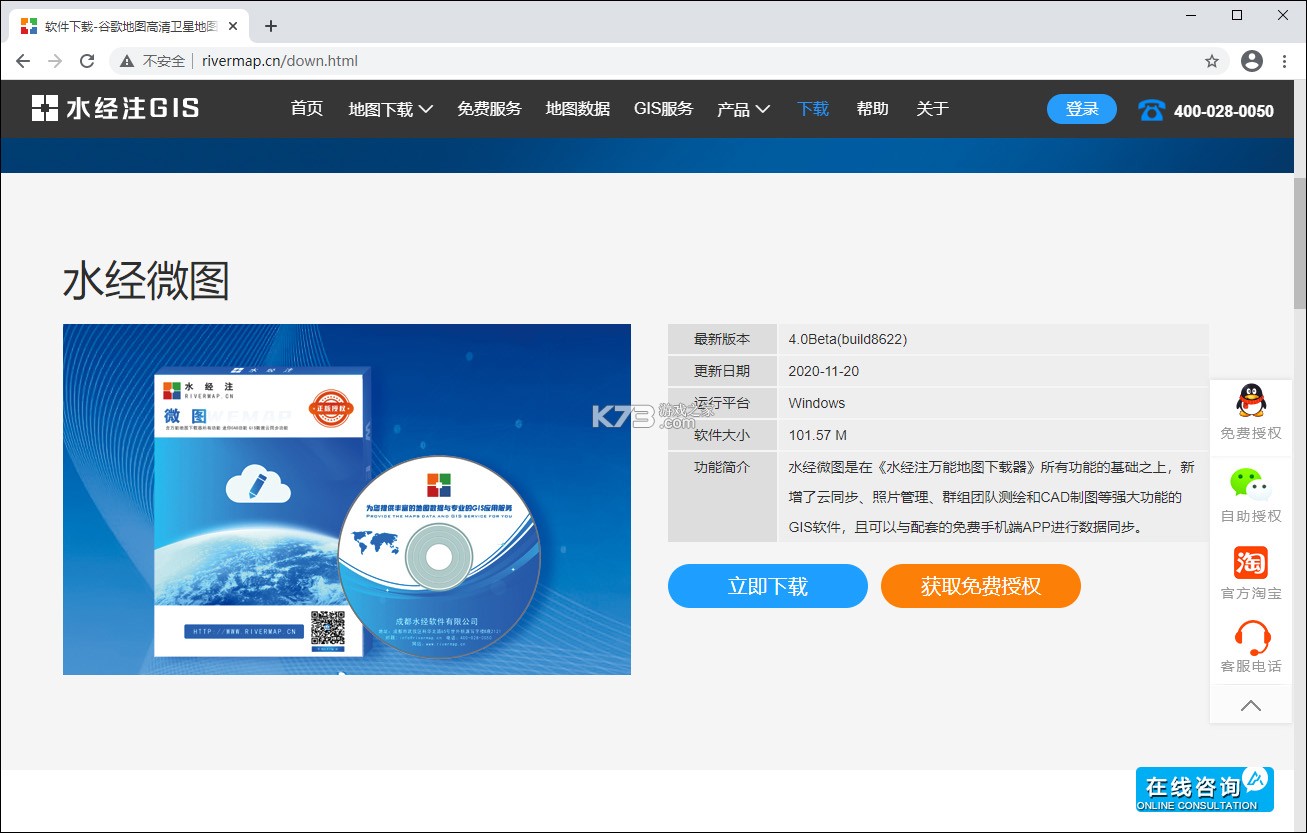Click the size value 101.57 M
The height and width of the screenshot is (833, 1307).
pos(818,435)
